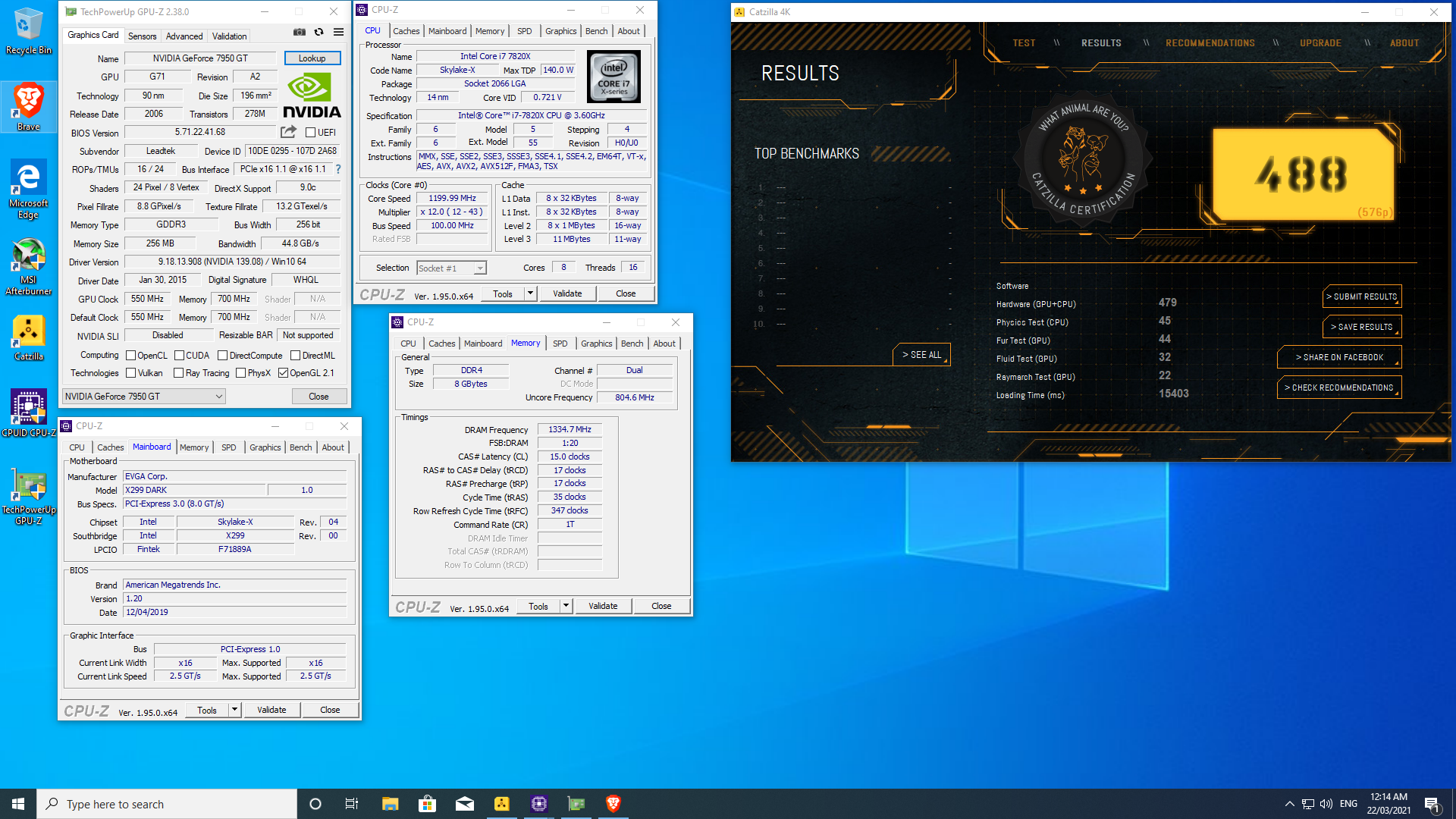Open the Validation tab in GPU-Z
The width and height of the screenshot is (1456, 819).
pyautogui.click(x=229, y=36)
